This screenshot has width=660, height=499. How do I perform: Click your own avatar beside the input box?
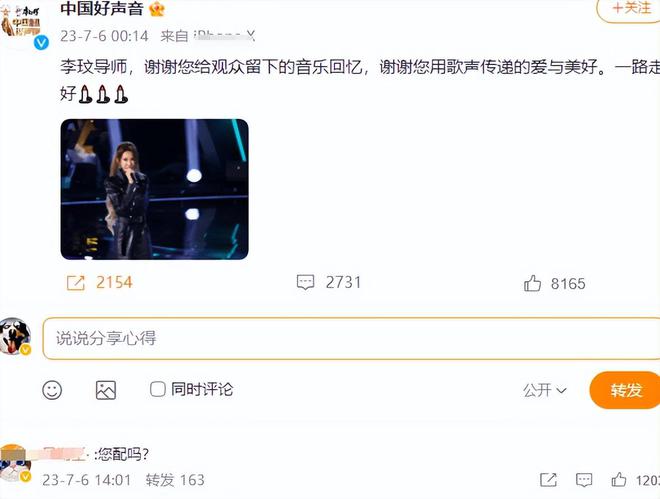pyautogui.click(x=16, y=336)
